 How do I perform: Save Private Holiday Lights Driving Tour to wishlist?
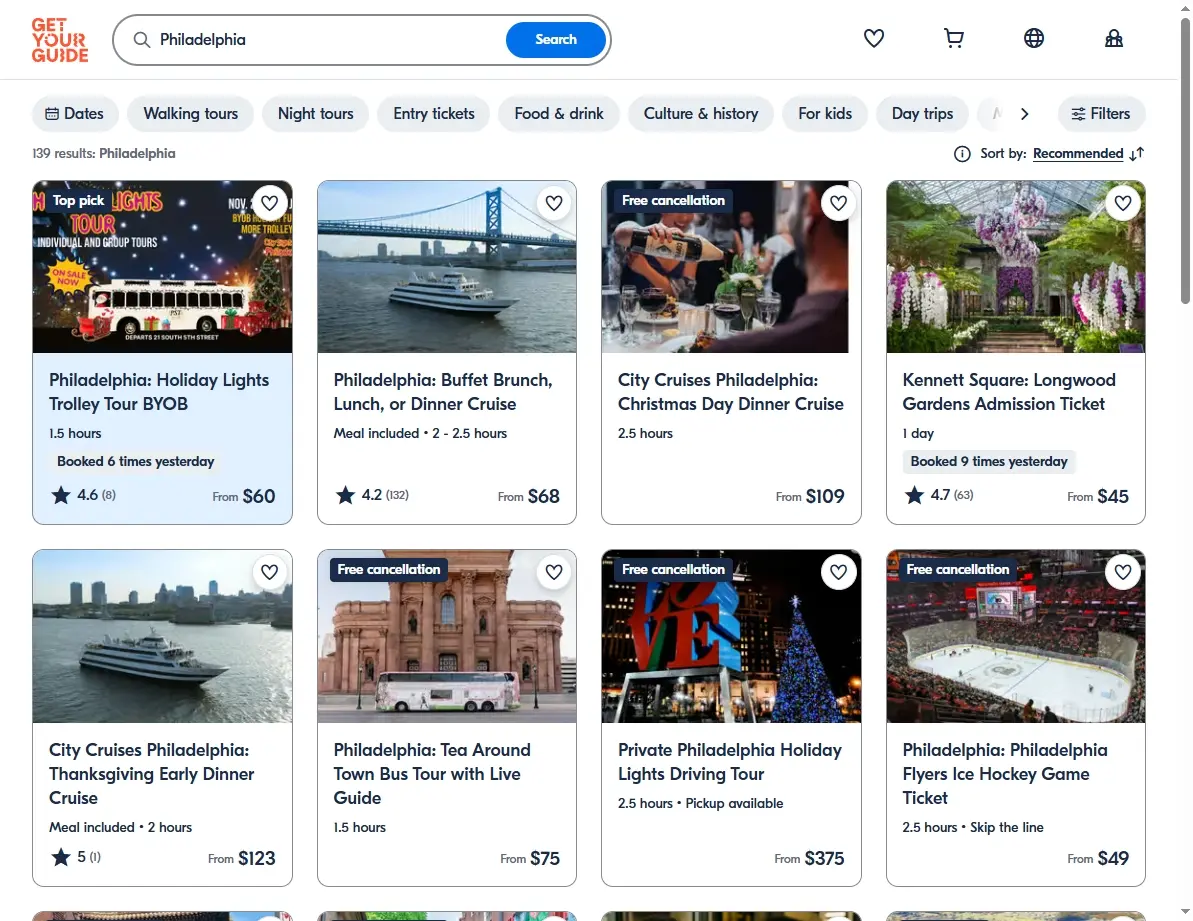tap(838, 572)
